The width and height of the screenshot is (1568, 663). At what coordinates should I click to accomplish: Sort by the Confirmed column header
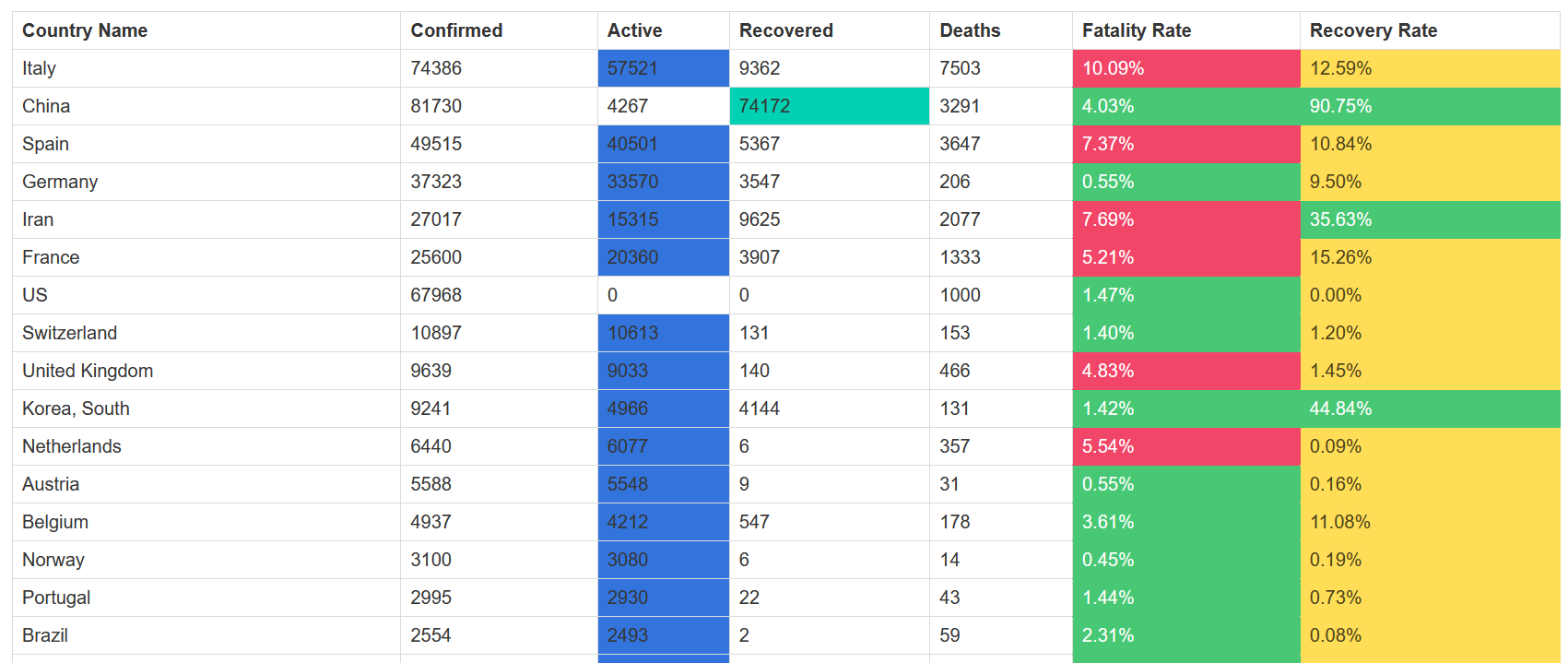click(456, 30)
